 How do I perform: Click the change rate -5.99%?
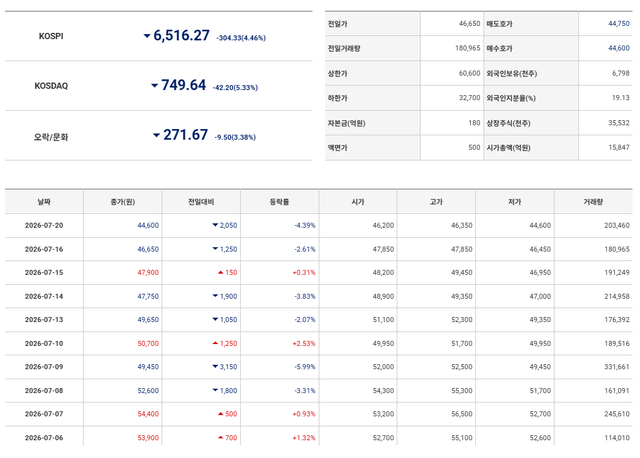coord(305,367)
